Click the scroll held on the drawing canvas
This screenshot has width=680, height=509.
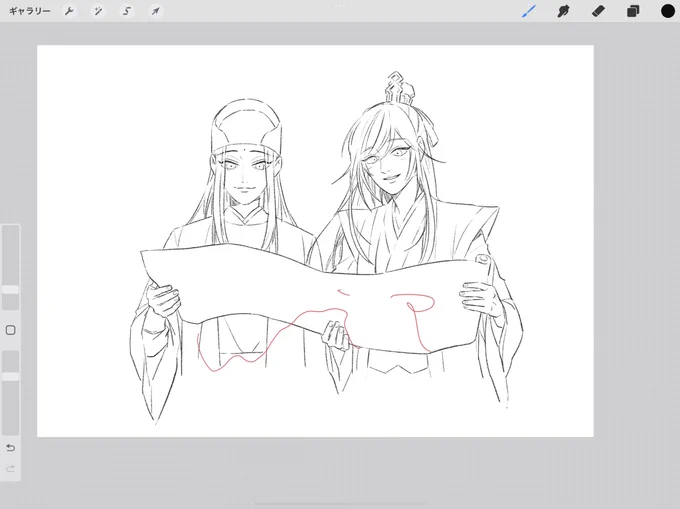coord(317,299)
